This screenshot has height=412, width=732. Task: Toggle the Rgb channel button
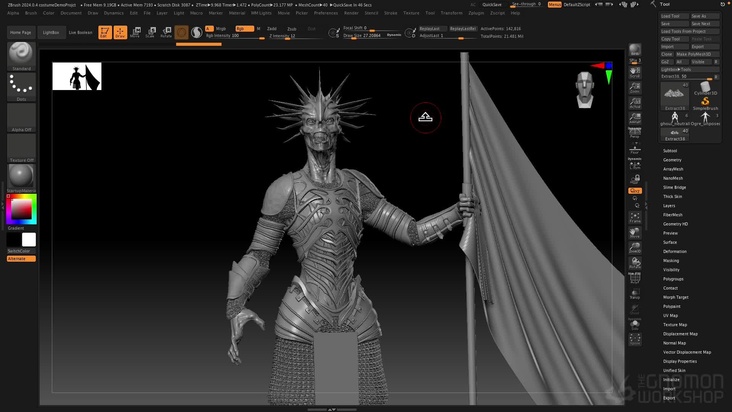(x=244, y=28)
